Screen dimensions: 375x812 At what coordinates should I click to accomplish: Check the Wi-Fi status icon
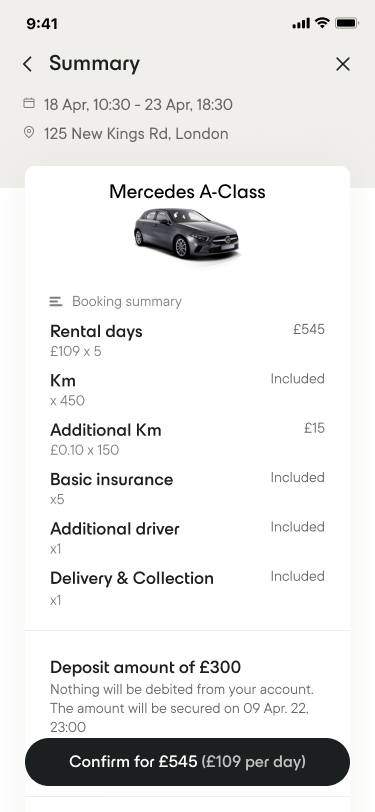tap(322, 23)
